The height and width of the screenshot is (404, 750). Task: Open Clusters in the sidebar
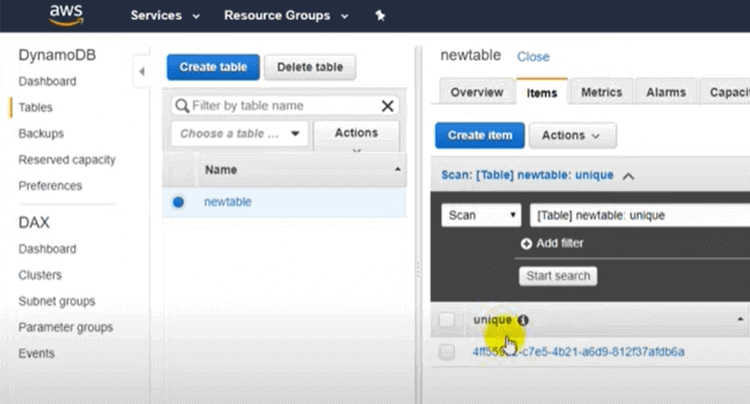pos(40,275)
